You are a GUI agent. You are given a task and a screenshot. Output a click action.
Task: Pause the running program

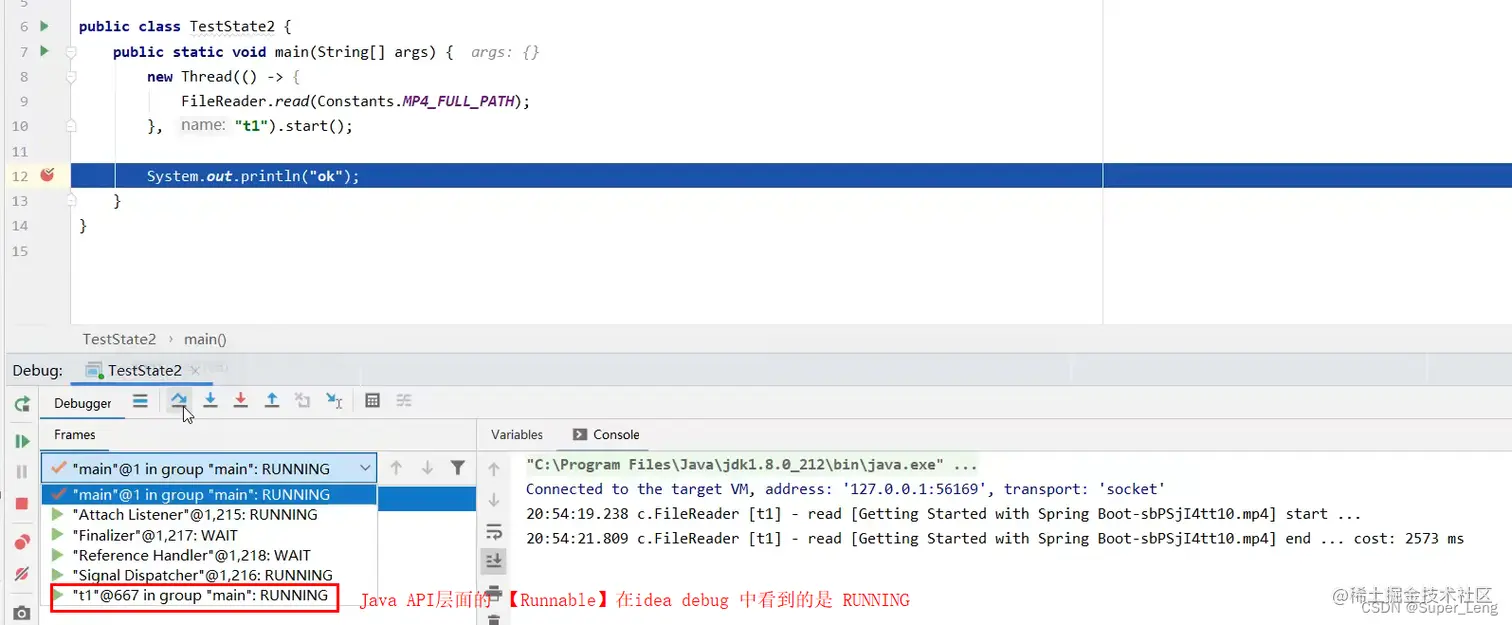(x=22, y=472)
